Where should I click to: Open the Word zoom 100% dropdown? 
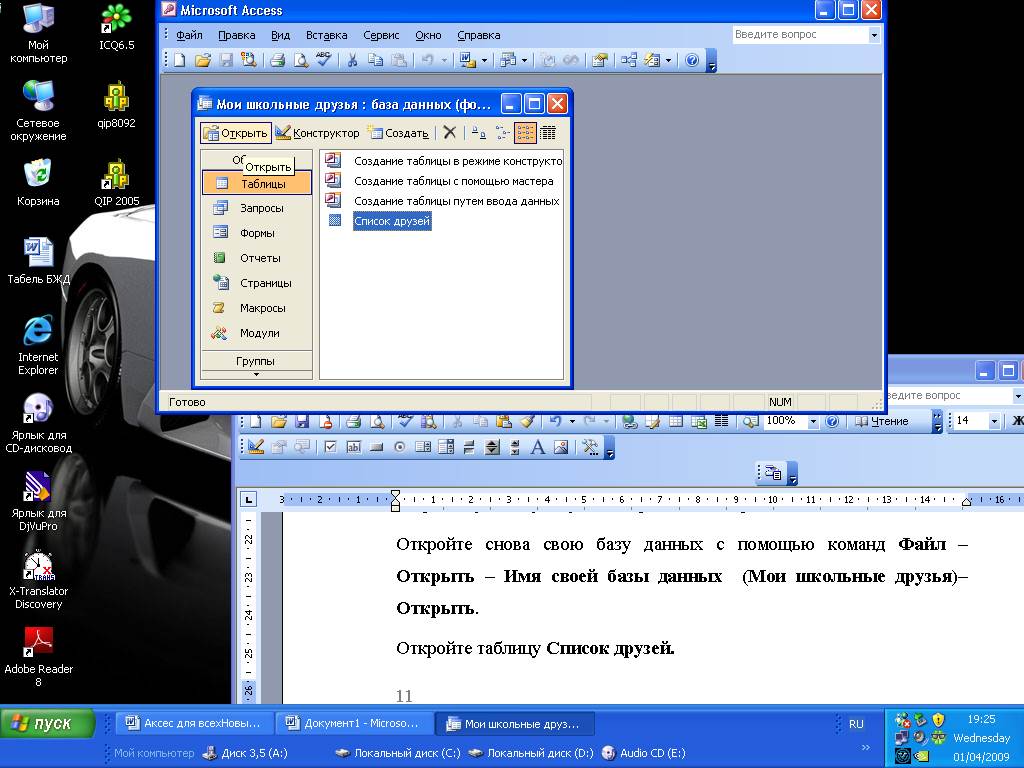tap(813, 422)
